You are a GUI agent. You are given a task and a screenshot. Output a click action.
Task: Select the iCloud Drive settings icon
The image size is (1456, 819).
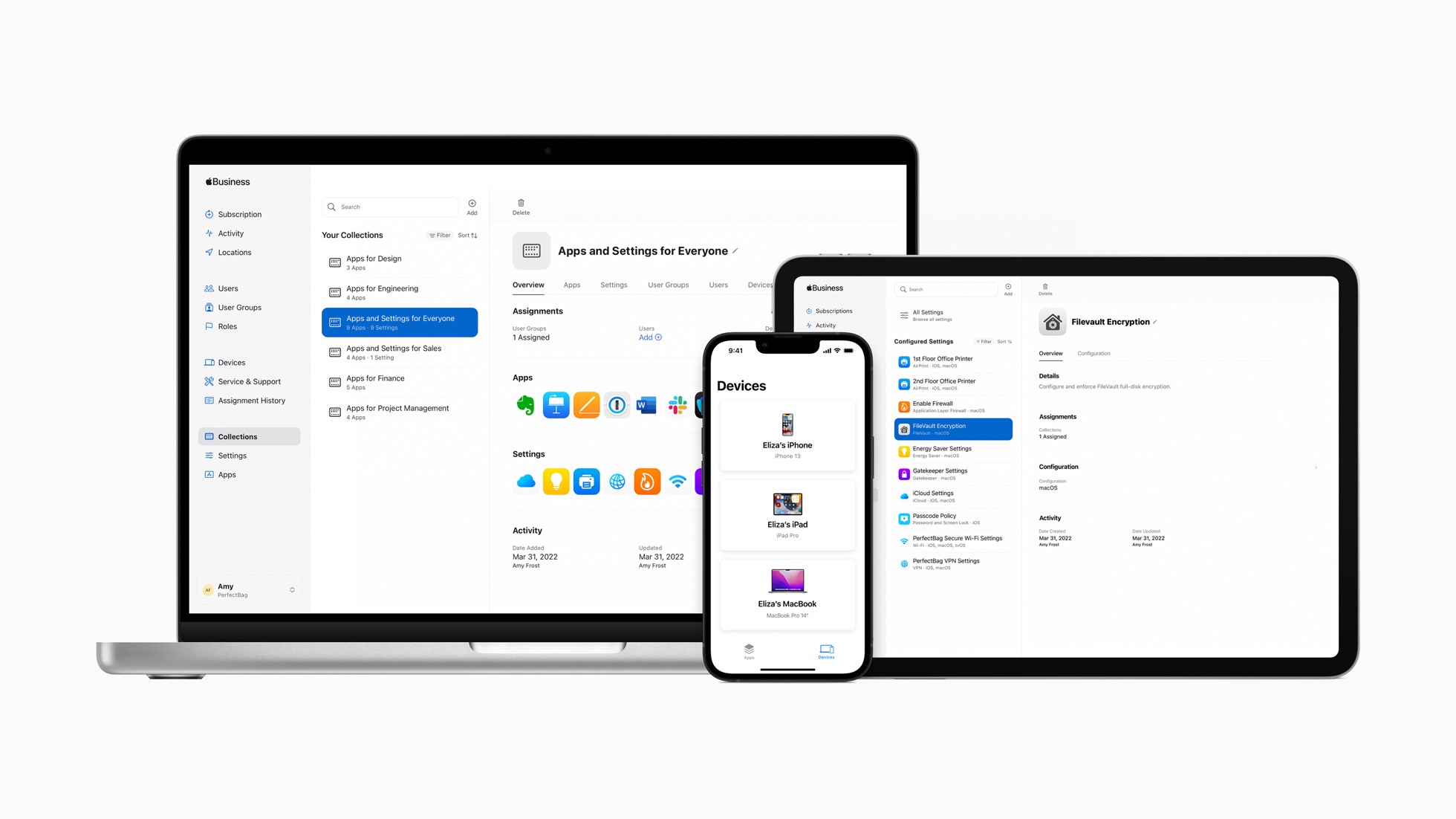tap(524, 482)
